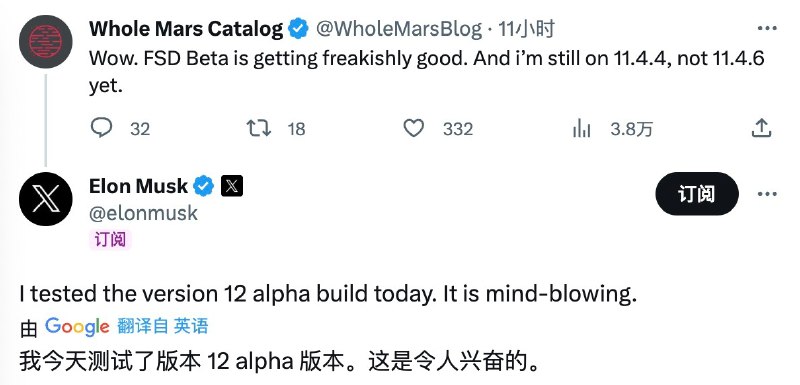Viewport: 800px width, 385px height.
Task: Open more options on Elon Musk tweet
Action: (767, 194)
